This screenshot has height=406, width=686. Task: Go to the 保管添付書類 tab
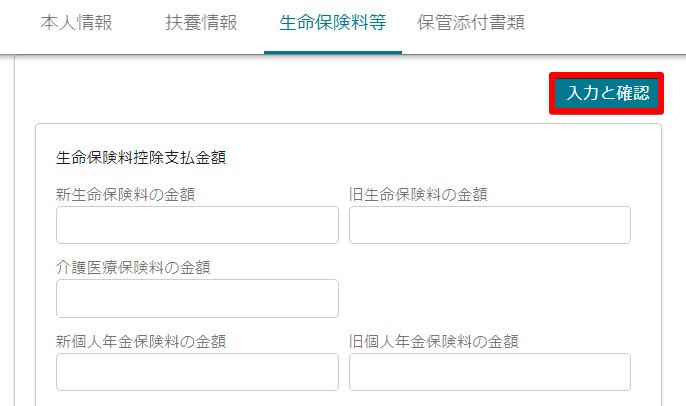471,23
